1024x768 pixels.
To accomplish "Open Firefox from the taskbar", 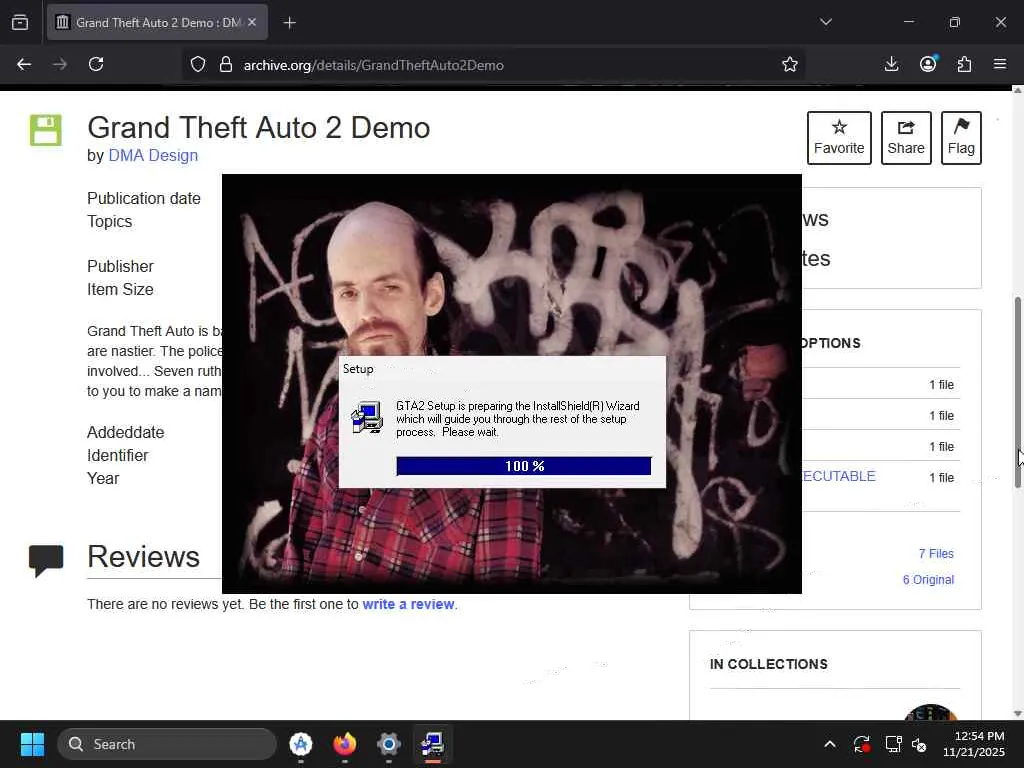I will pyautogui.click(x=344, y=744).
